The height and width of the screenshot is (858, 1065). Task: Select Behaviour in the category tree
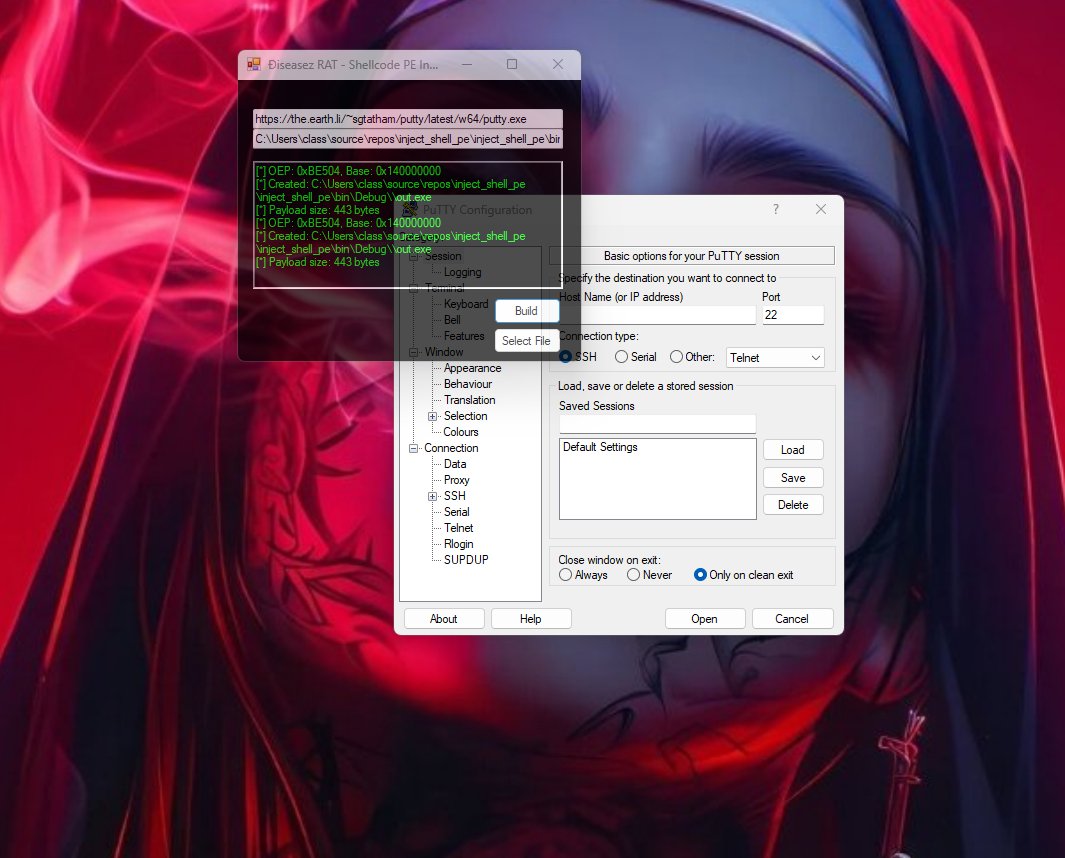467,385
